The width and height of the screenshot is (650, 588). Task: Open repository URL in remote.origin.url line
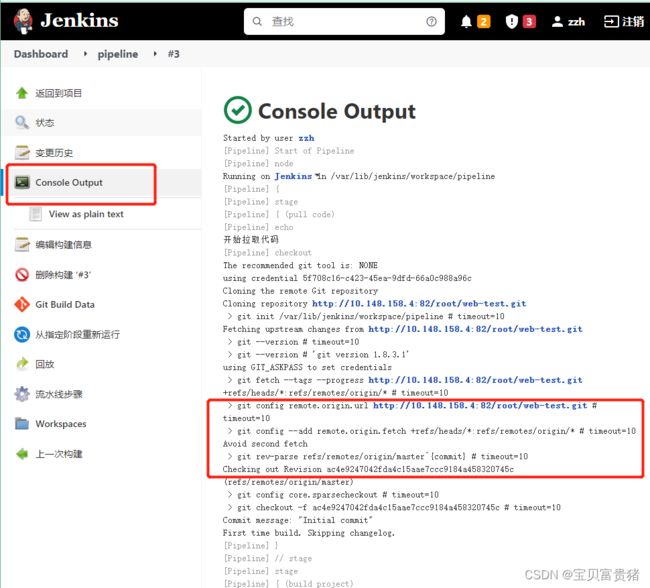point(480,406)
